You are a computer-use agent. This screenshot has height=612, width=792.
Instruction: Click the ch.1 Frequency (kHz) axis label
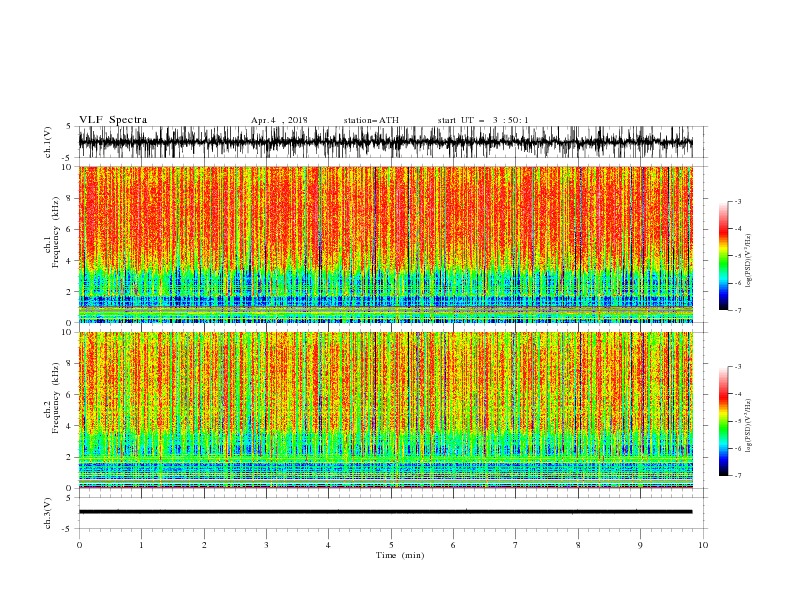(x=52, y=233)
